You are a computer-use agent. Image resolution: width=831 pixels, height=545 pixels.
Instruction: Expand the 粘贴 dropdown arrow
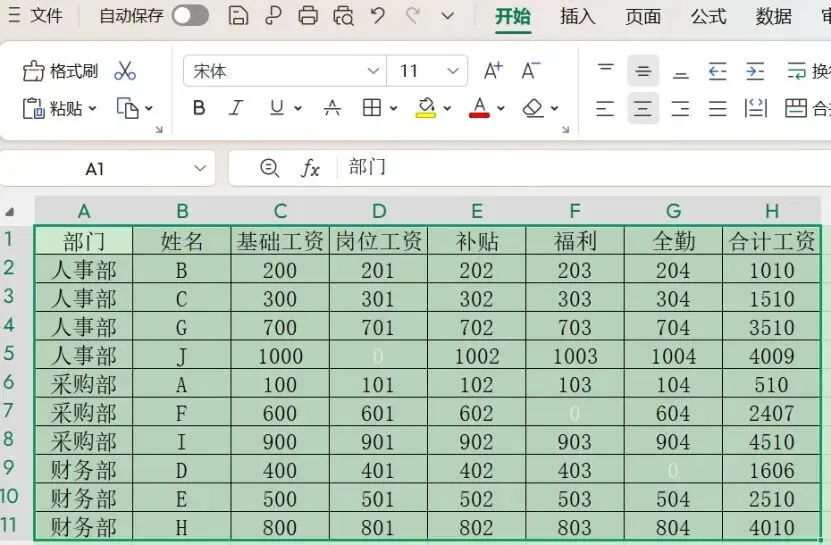93,108
